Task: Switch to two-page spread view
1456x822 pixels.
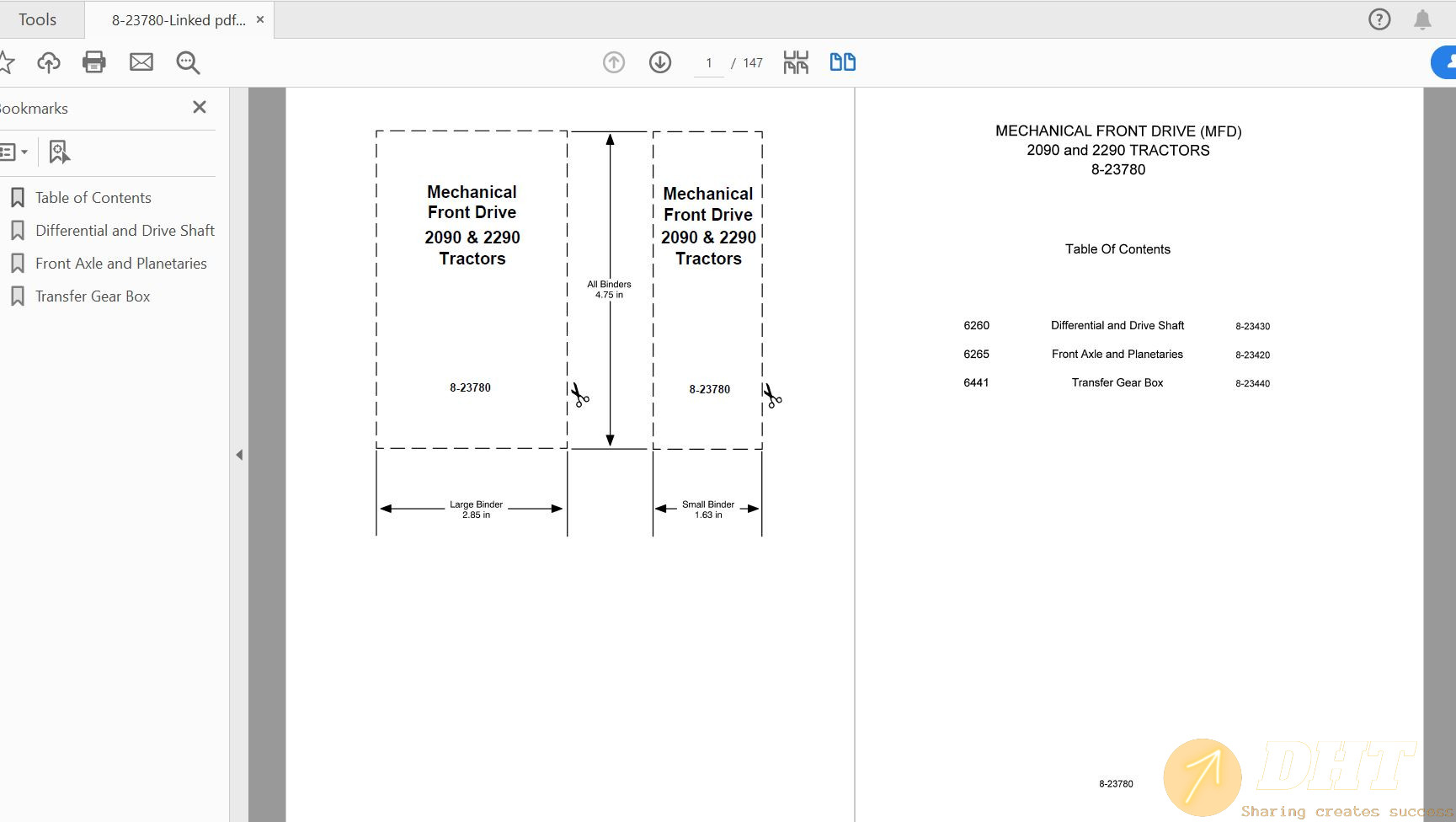Action: coord(841,61)
